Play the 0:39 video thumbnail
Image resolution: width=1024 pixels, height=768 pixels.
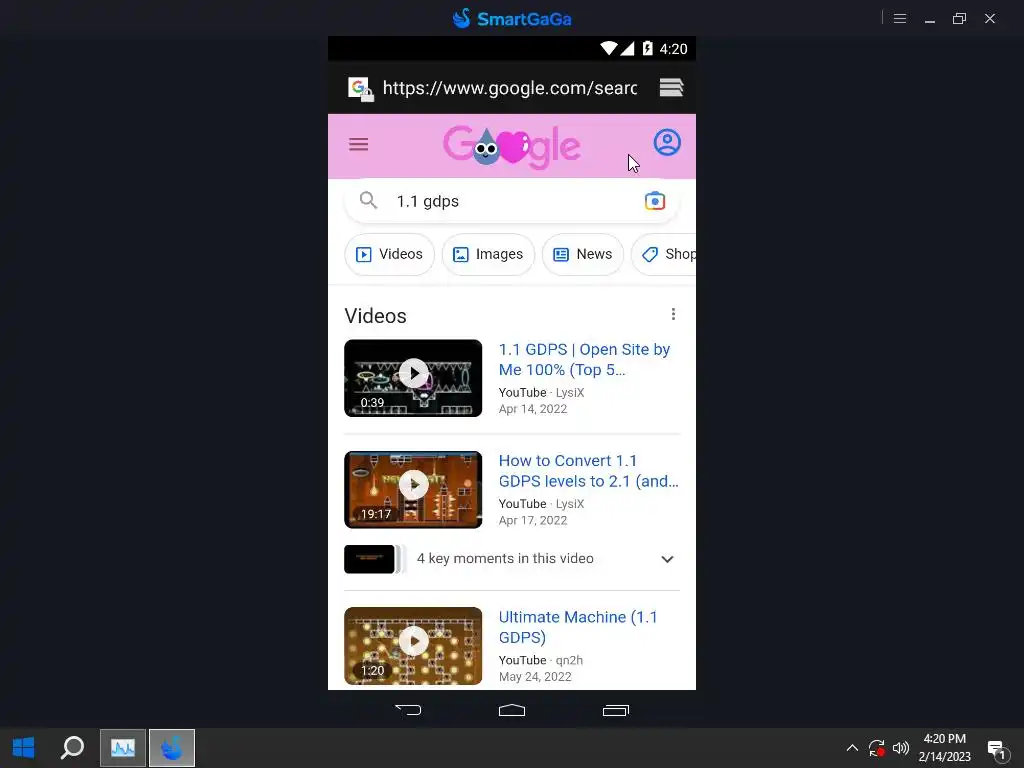click(413, 378)
